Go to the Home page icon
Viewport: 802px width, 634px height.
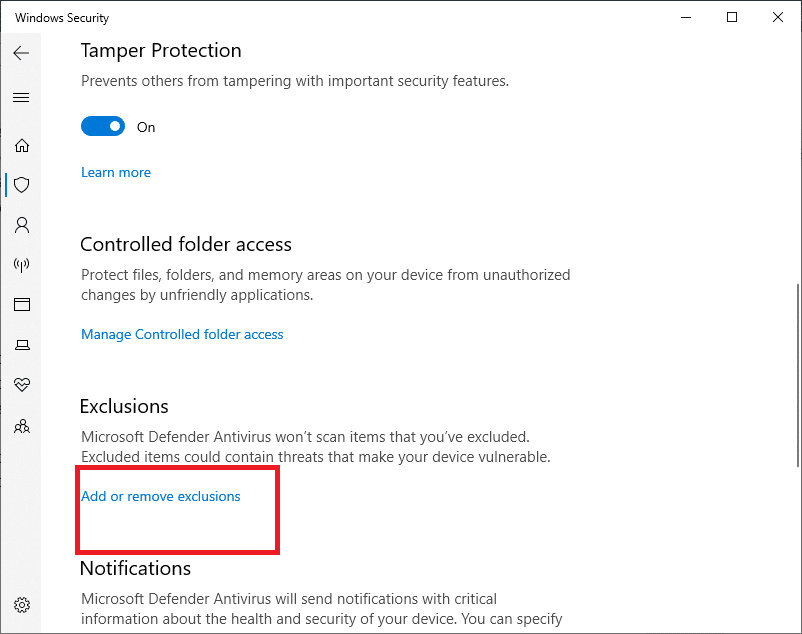click(21, 146)
